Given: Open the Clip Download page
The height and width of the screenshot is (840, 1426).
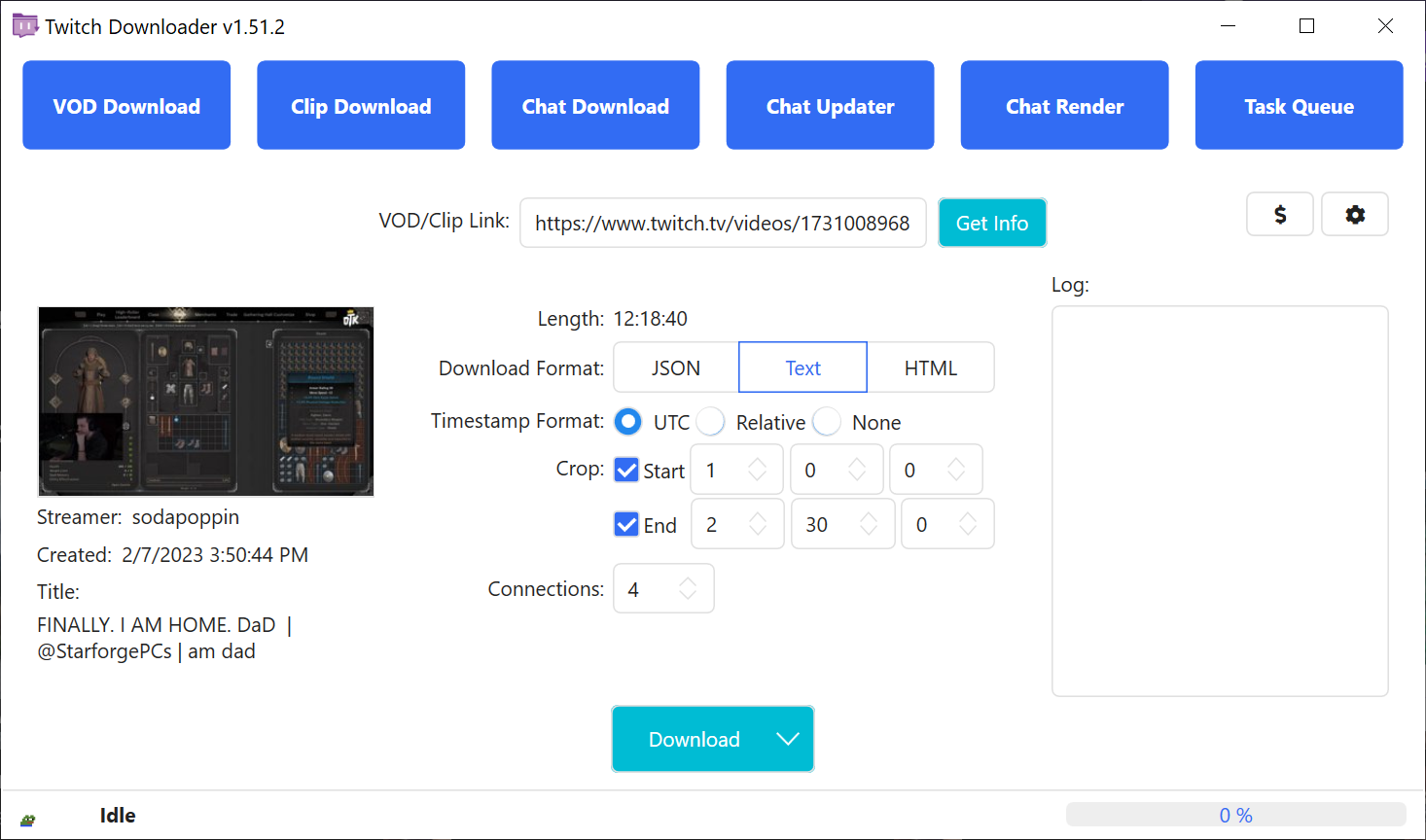Looking at the screenshot, I should pyautogui.click(x=361, y=105).
